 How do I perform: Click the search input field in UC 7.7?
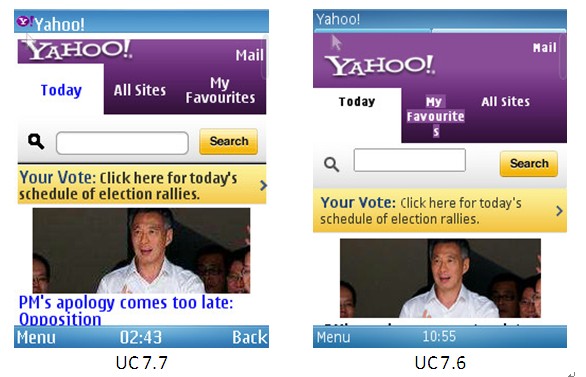pos(122,143)
